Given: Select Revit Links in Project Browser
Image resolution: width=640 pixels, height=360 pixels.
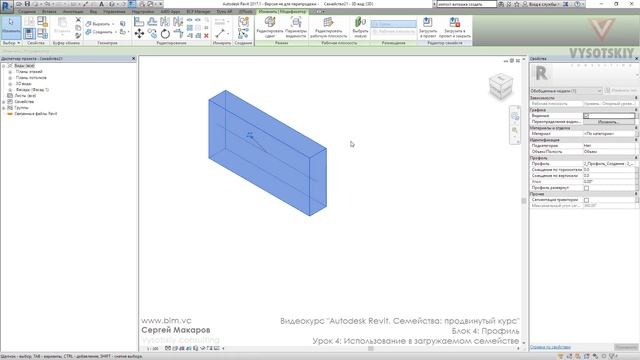Looking at the screenshot, I should pyautogui.click(x=36, y=114).
